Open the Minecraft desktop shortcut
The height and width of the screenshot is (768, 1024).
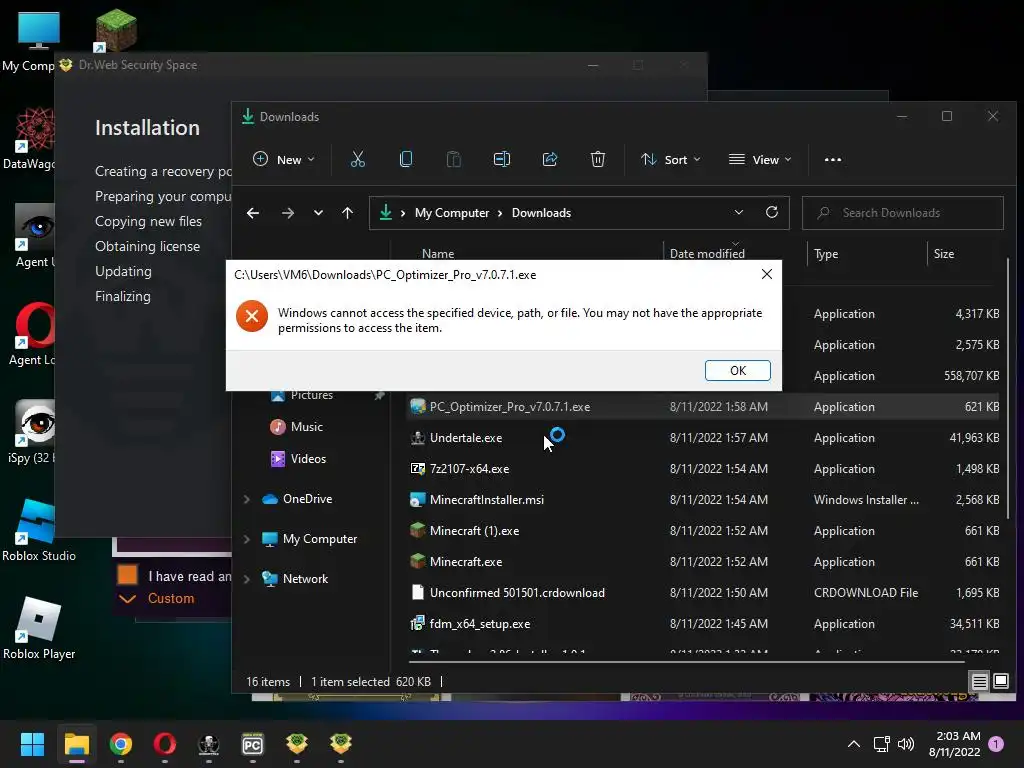116,30
